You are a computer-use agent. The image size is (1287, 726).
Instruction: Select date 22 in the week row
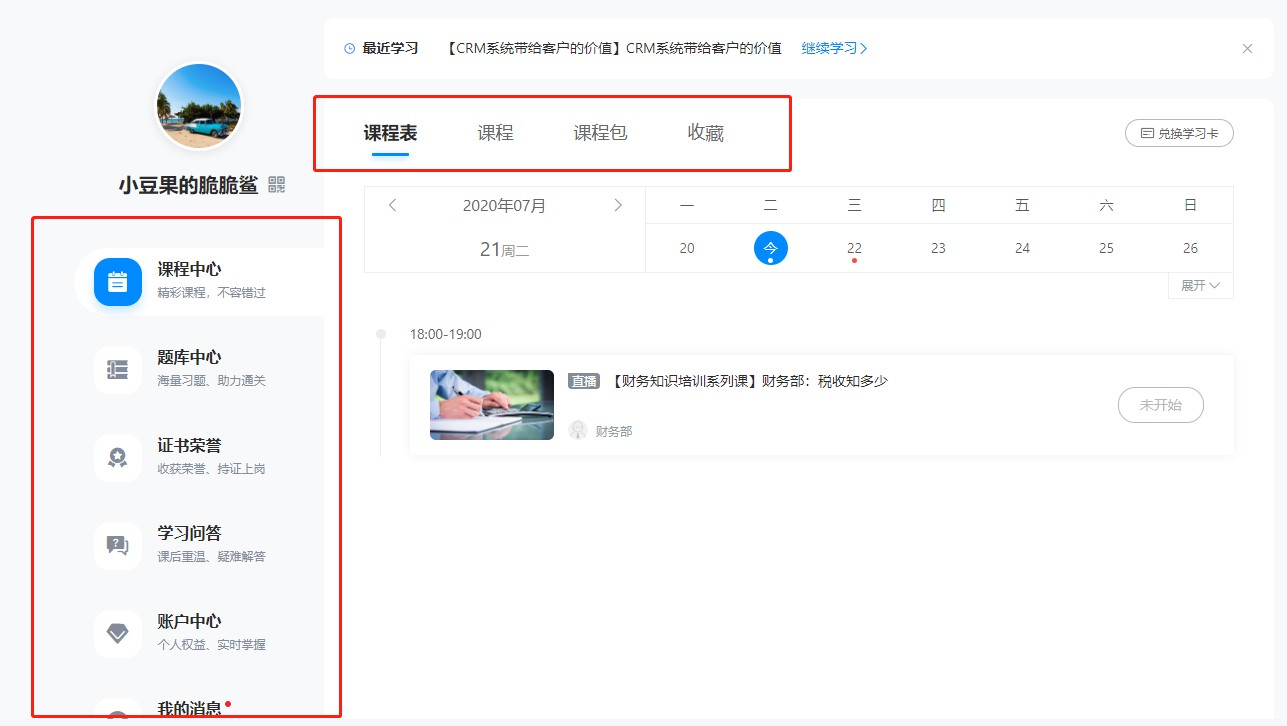pyautogui.click(x=854, y=248)
